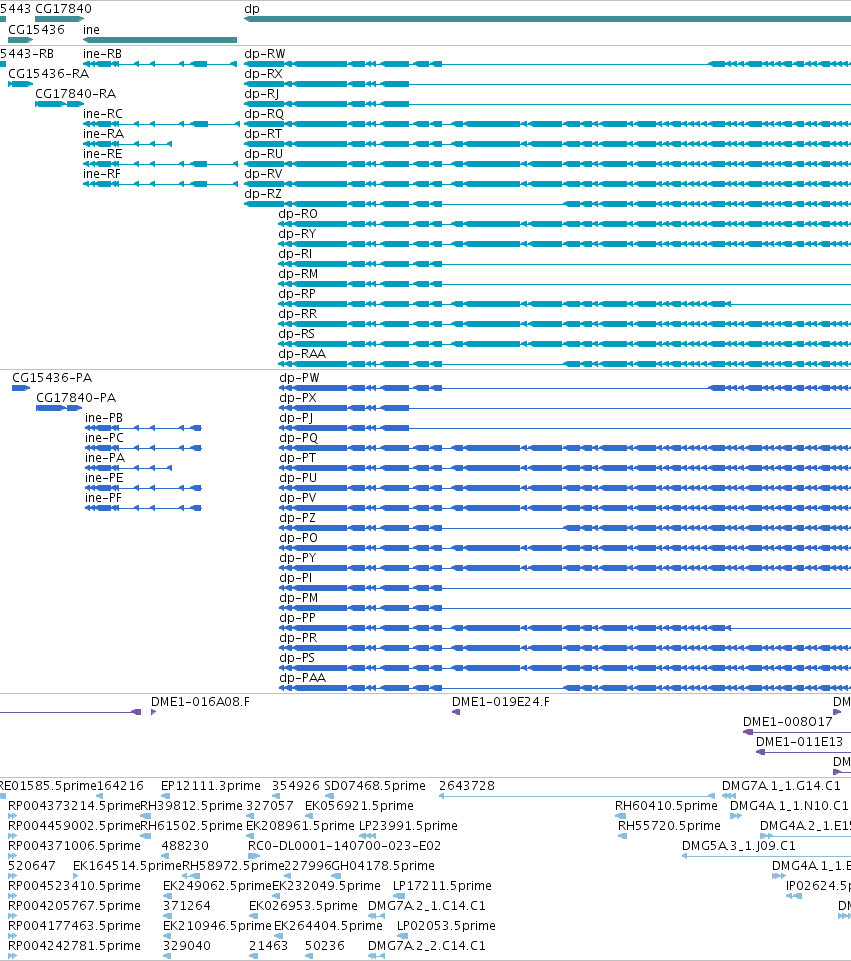Click clone label DME1-016A08.F
Image resolution: width=851 pixels, height=961 pixels.
pyautogui.click(x=200, y=702)
